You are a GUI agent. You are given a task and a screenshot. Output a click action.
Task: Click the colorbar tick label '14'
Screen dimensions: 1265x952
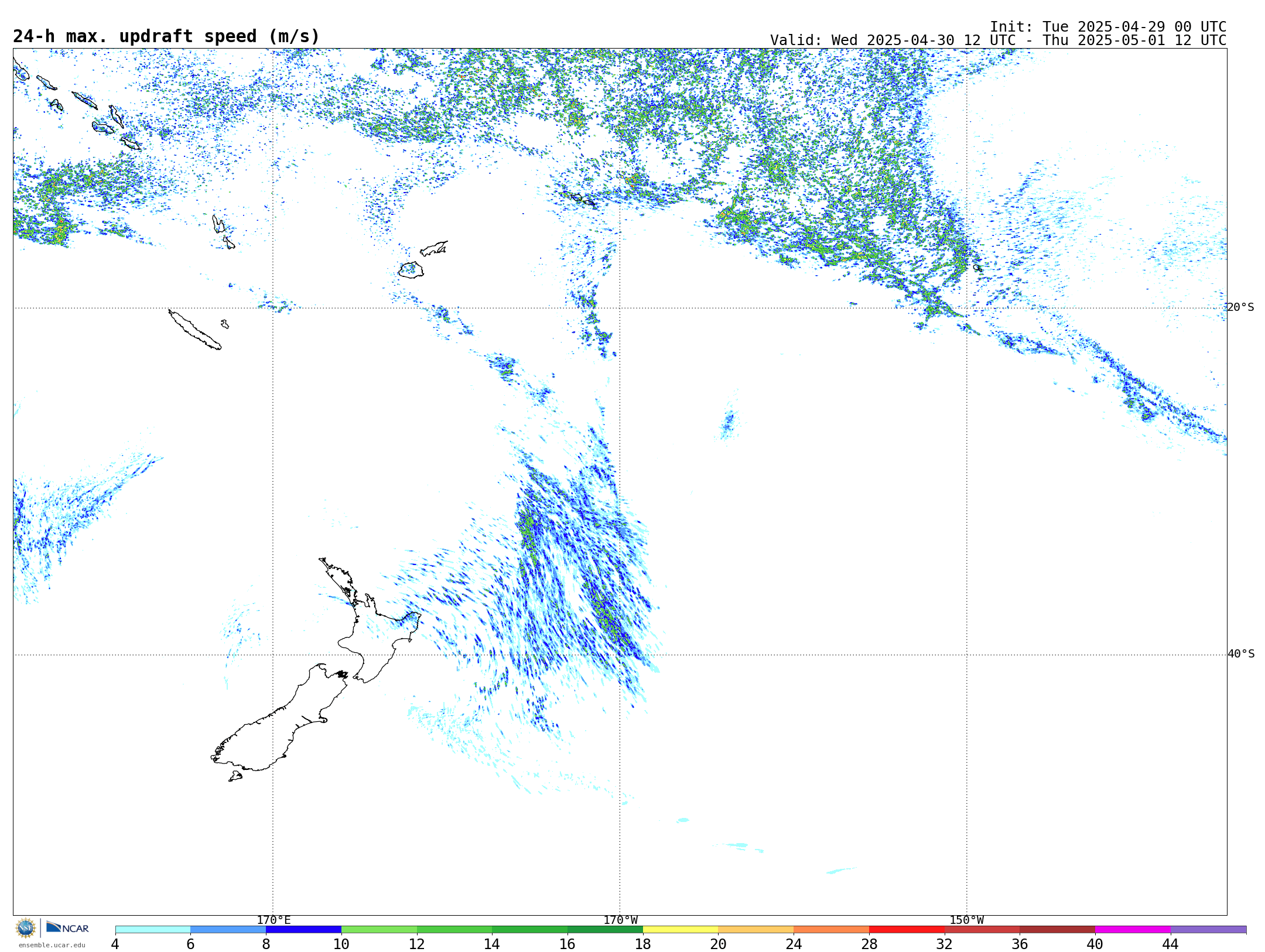tap(492, 944)
